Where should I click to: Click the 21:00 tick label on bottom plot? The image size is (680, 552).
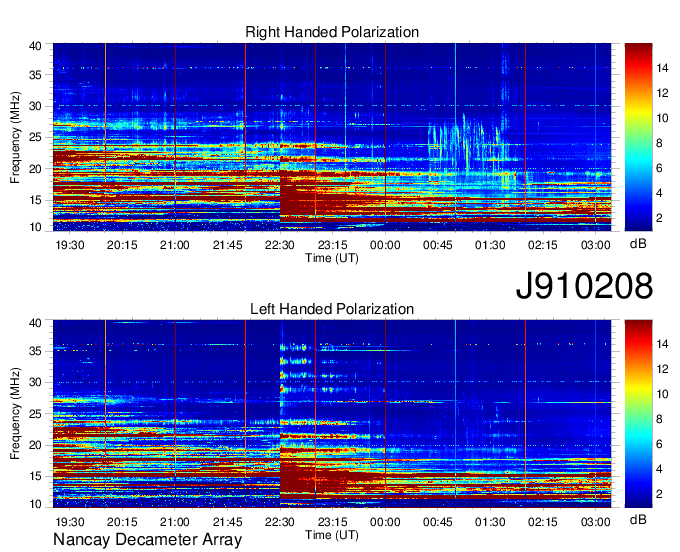point(174,522)
